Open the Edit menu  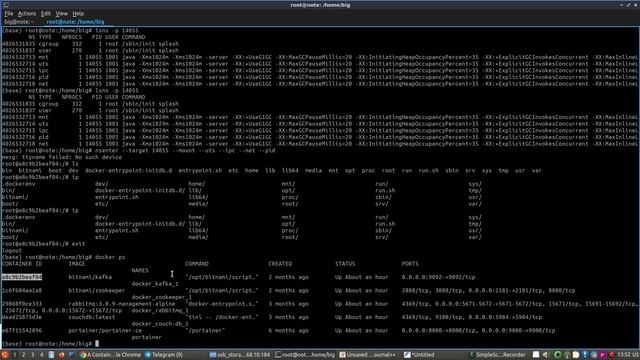pyautogui.click(x=45, y=13)
